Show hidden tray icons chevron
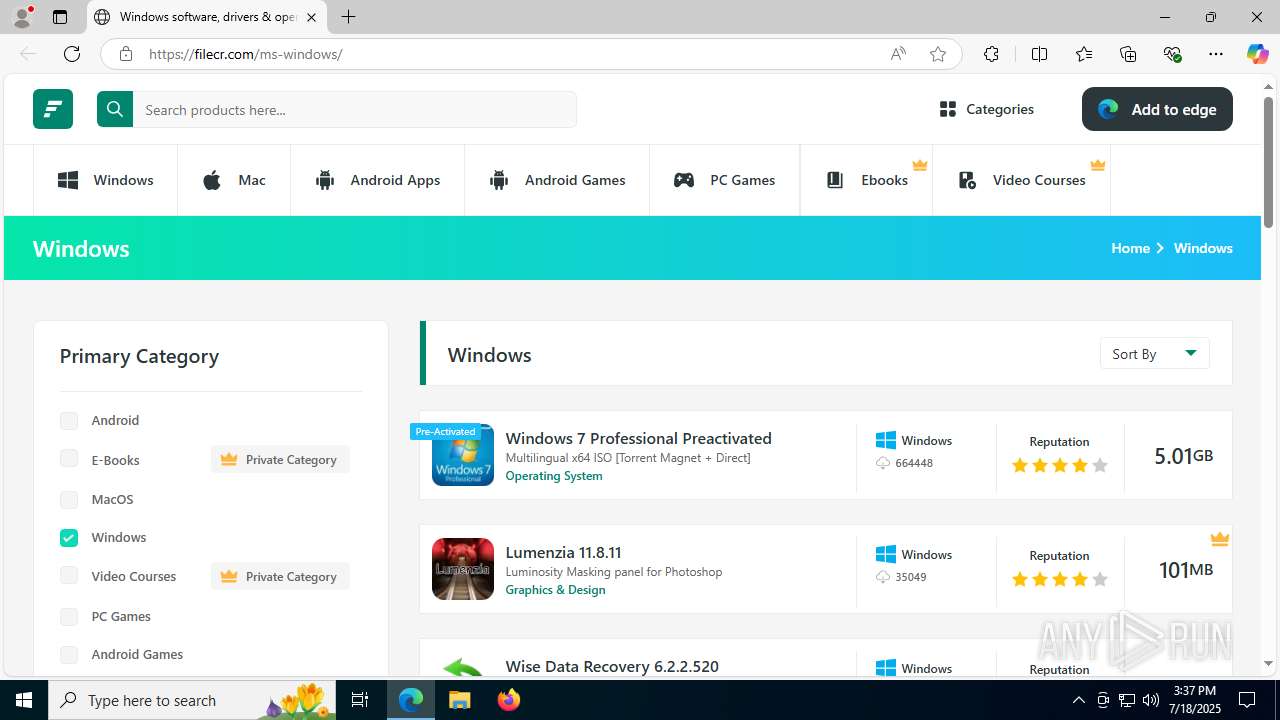1280x720 pixels. [1078, 700]
